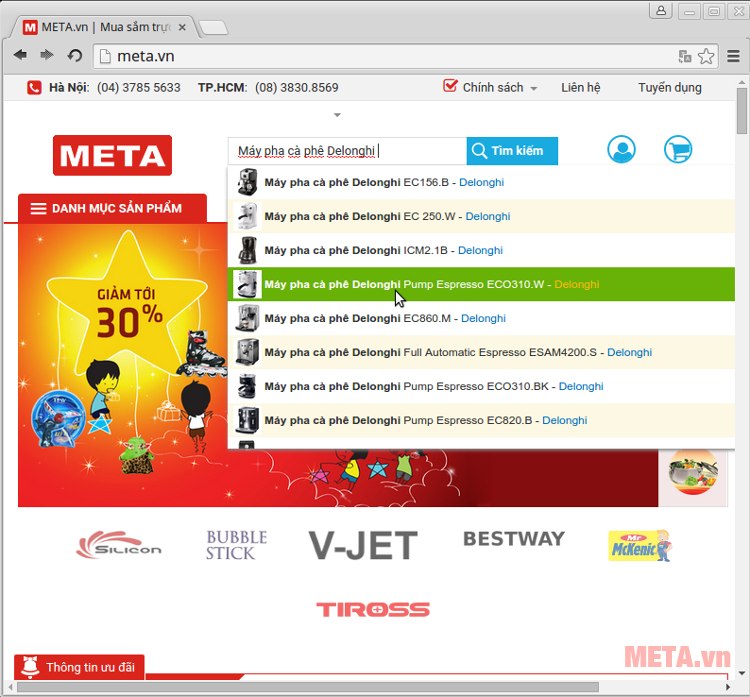The image size is (750, 697).
Task: Click the Giảm tới 30% promo banner
Action: coord(122,365)
